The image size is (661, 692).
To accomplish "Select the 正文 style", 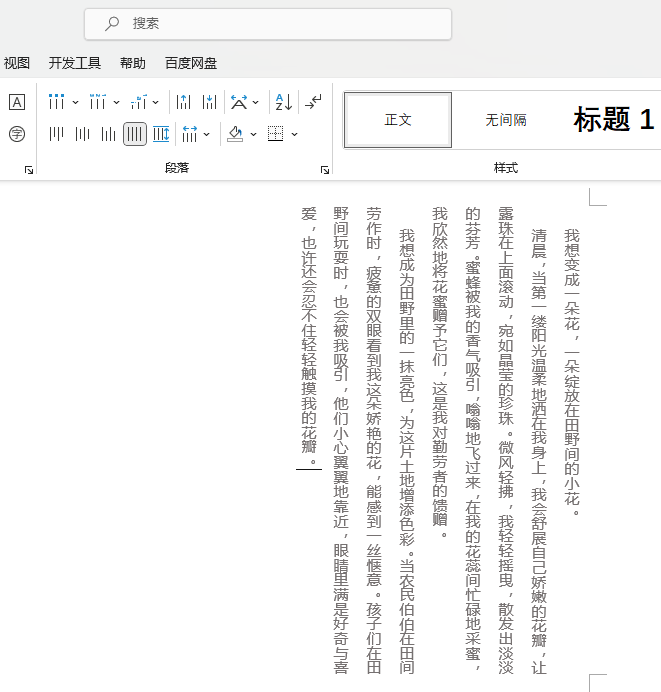I will pos(398,120).
